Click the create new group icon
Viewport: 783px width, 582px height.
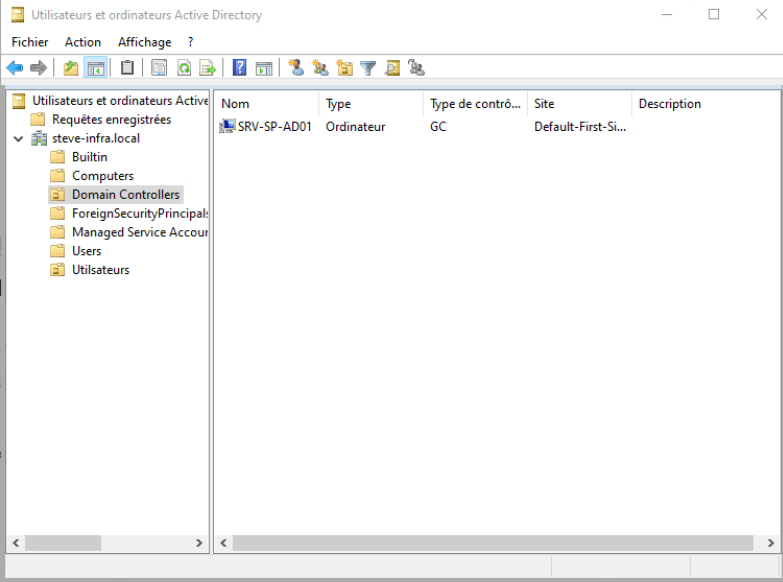click(320, 68)
